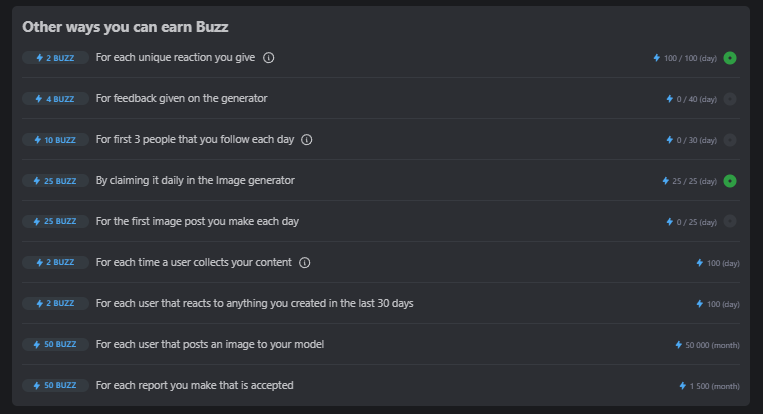Click "By claiming it daily in the Image generator"
Image resolution: width=763 pixels, height=414 pixels.
[x=195, y=180]
